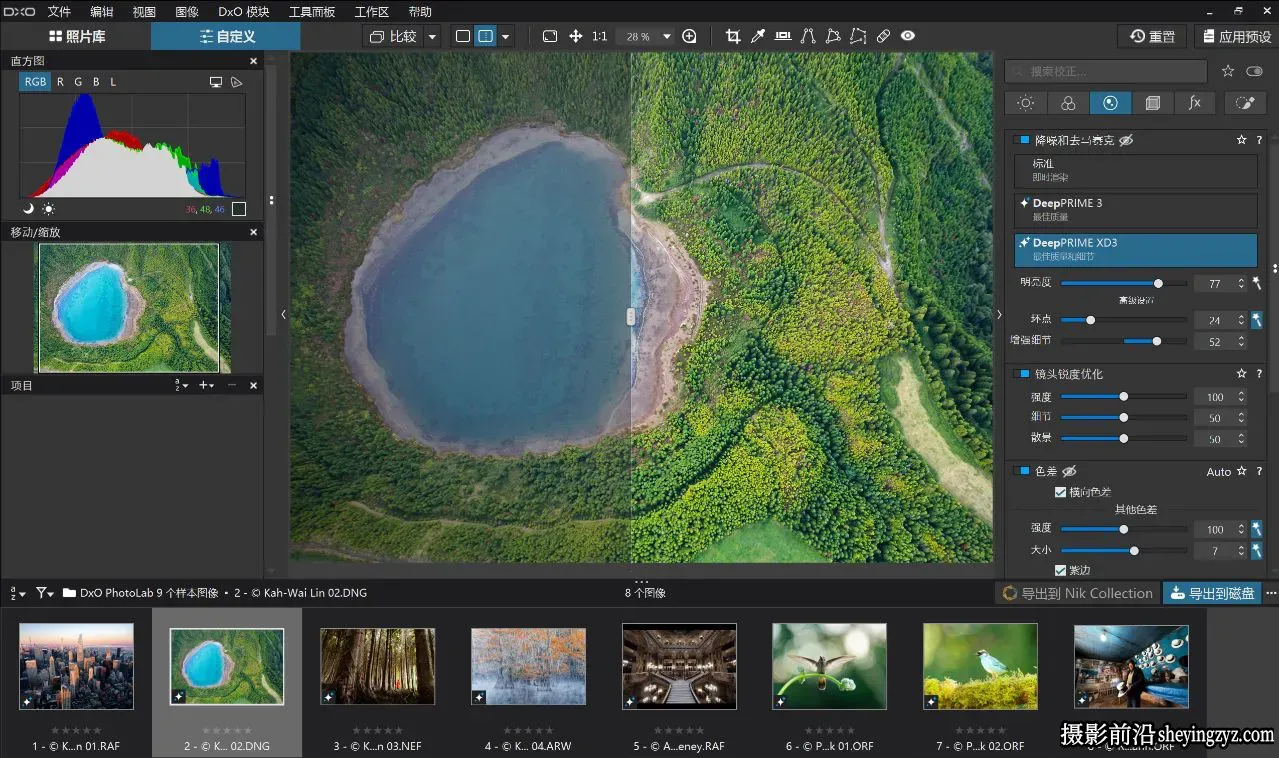Show favorite corrections star filter
The height and width of the screenshot is (758, 1279).
click(x=1228, y=71)
